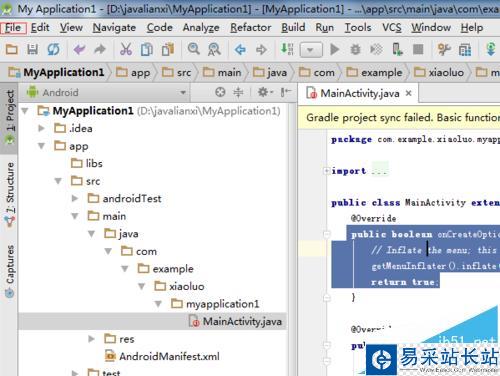Toggle the Captures side tool window
This screenshot has height=376, width=500.
click(x=10, y=271)
